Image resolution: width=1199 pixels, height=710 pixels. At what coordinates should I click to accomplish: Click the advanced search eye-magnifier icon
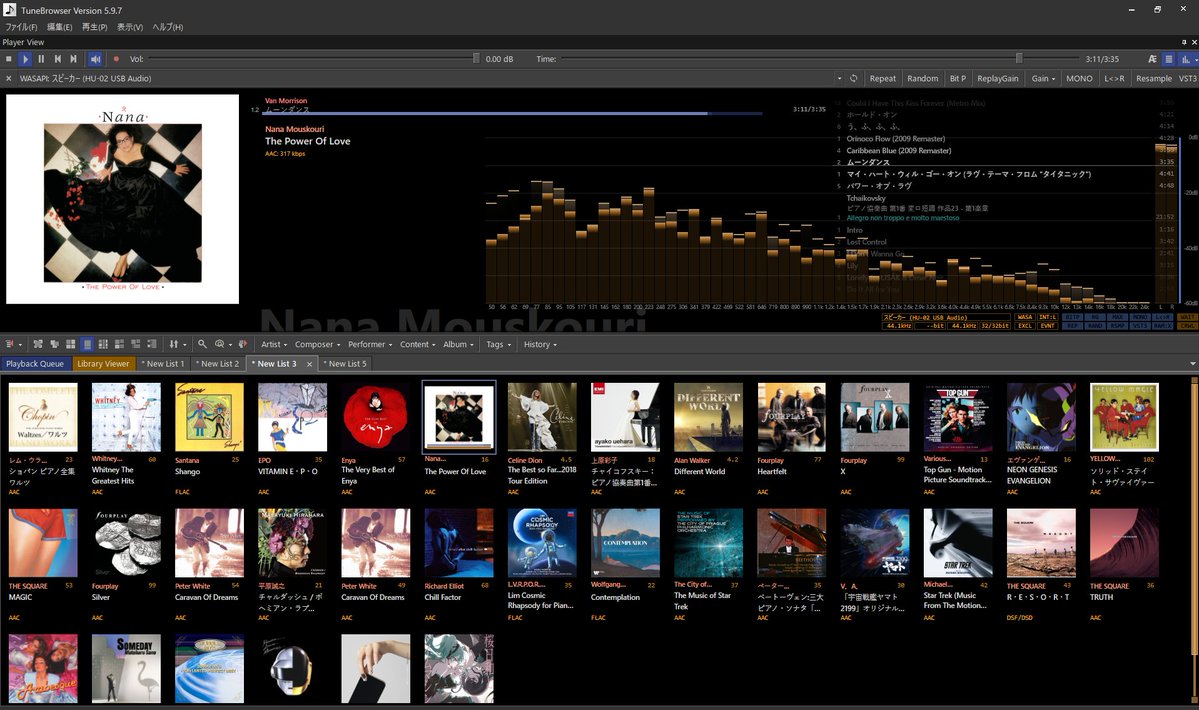coord(219,345)
